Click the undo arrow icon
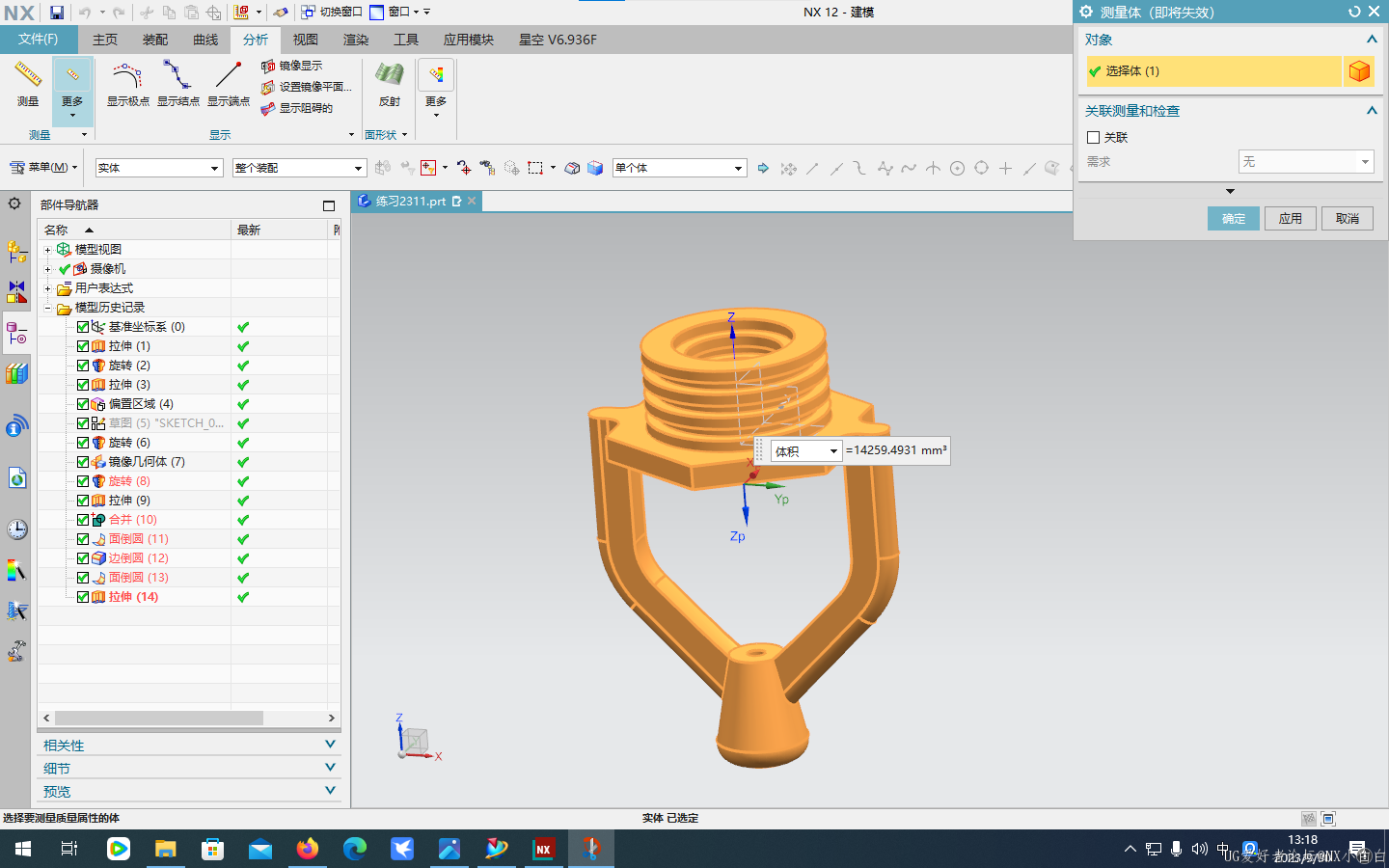 (x=85, y=13)
